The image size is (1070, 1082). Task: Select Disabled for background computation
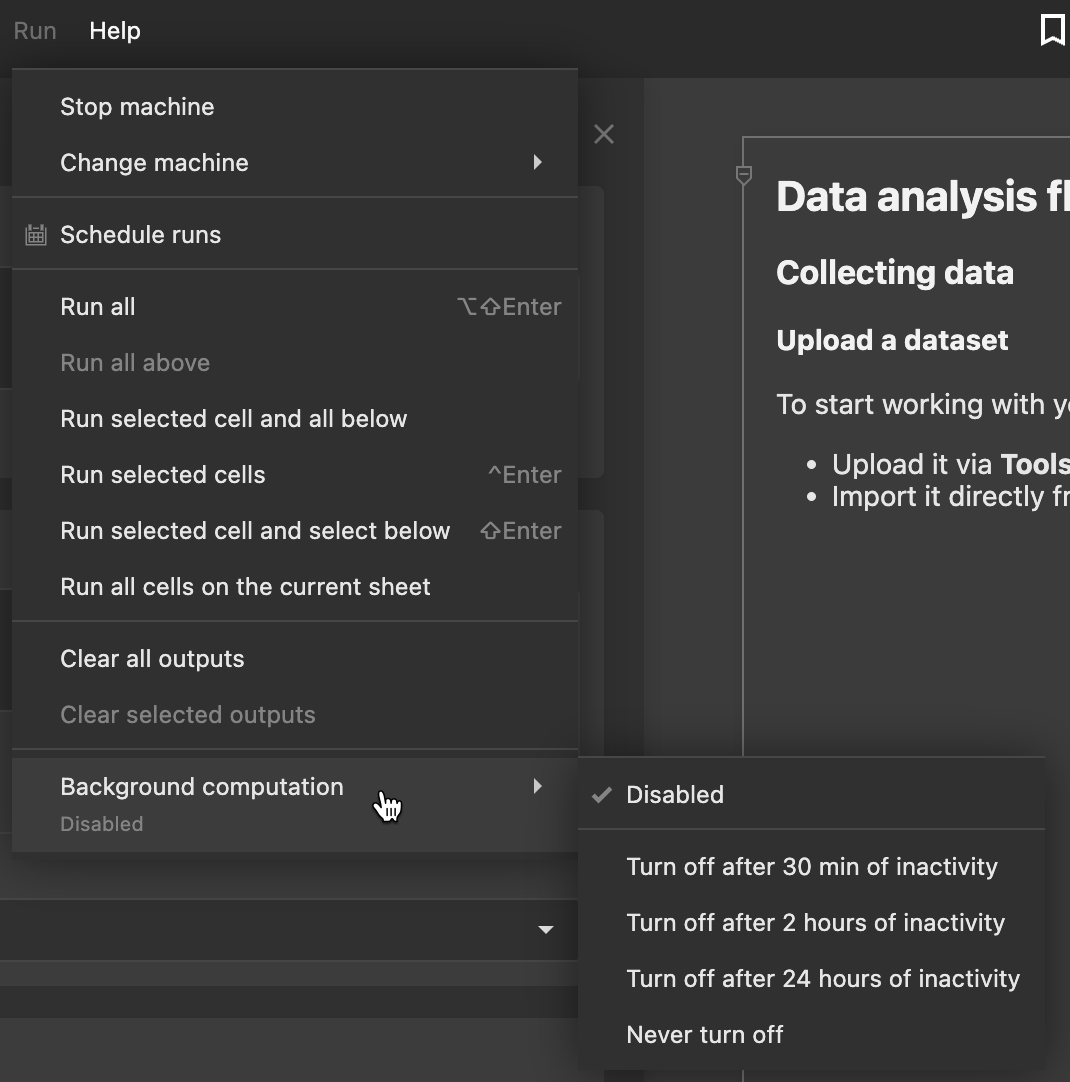pyautogui.click(x=675, y=794)
